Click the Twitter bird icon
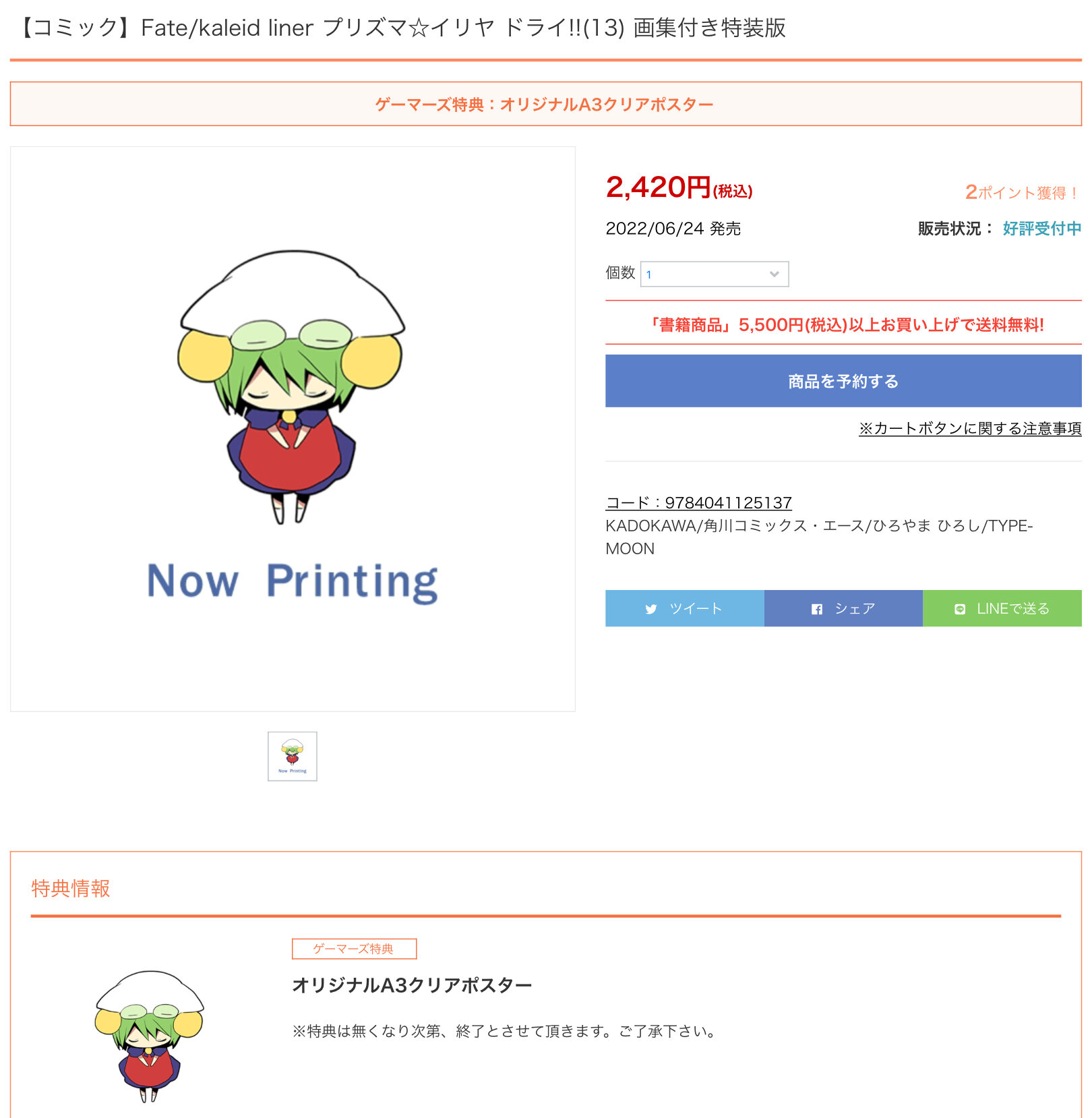The width and height of the screenshot is (1092, 1118). click(x=650, y=609)
